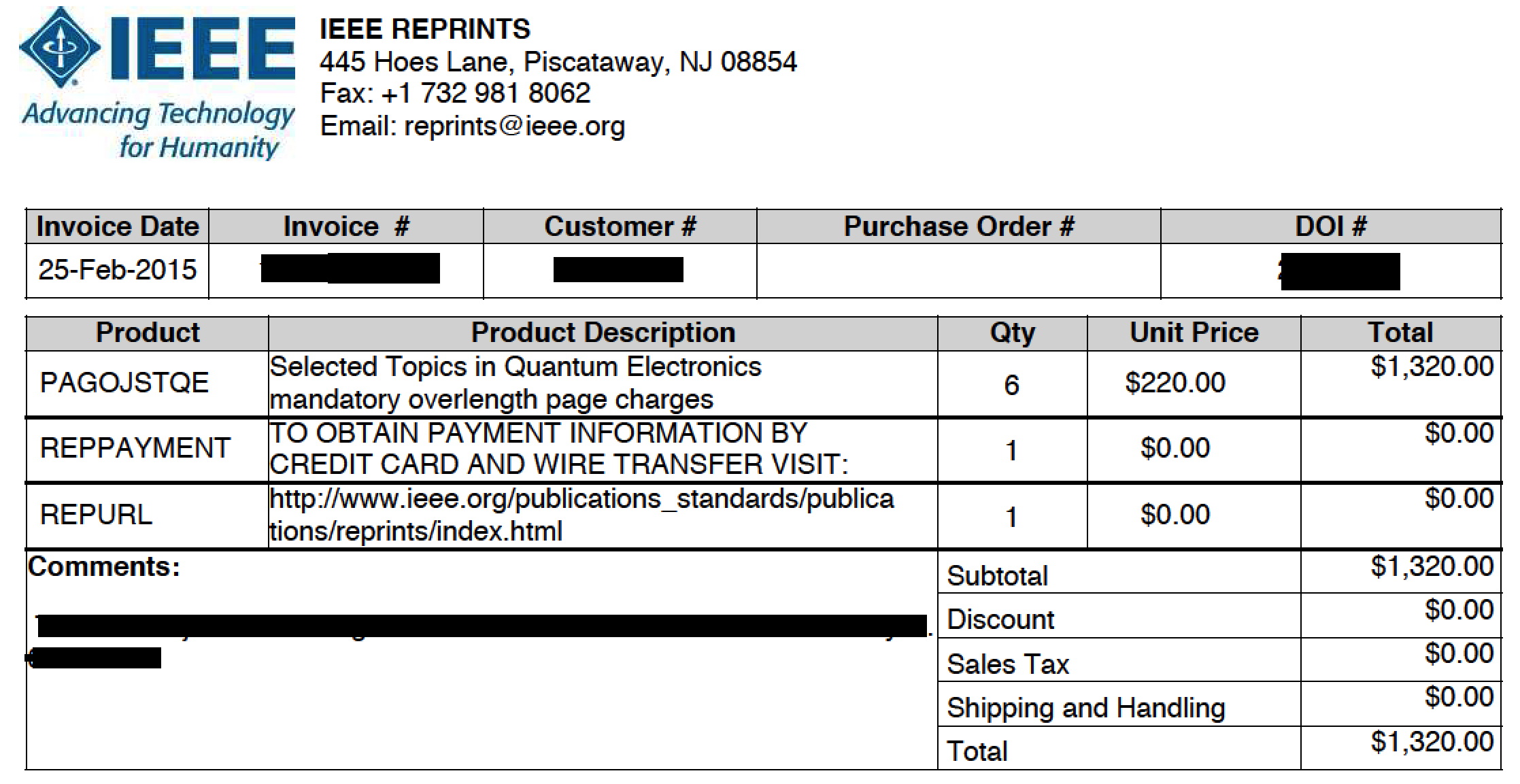
Task: Click the Shipping and Handling label
Action: click(1085, 708)
